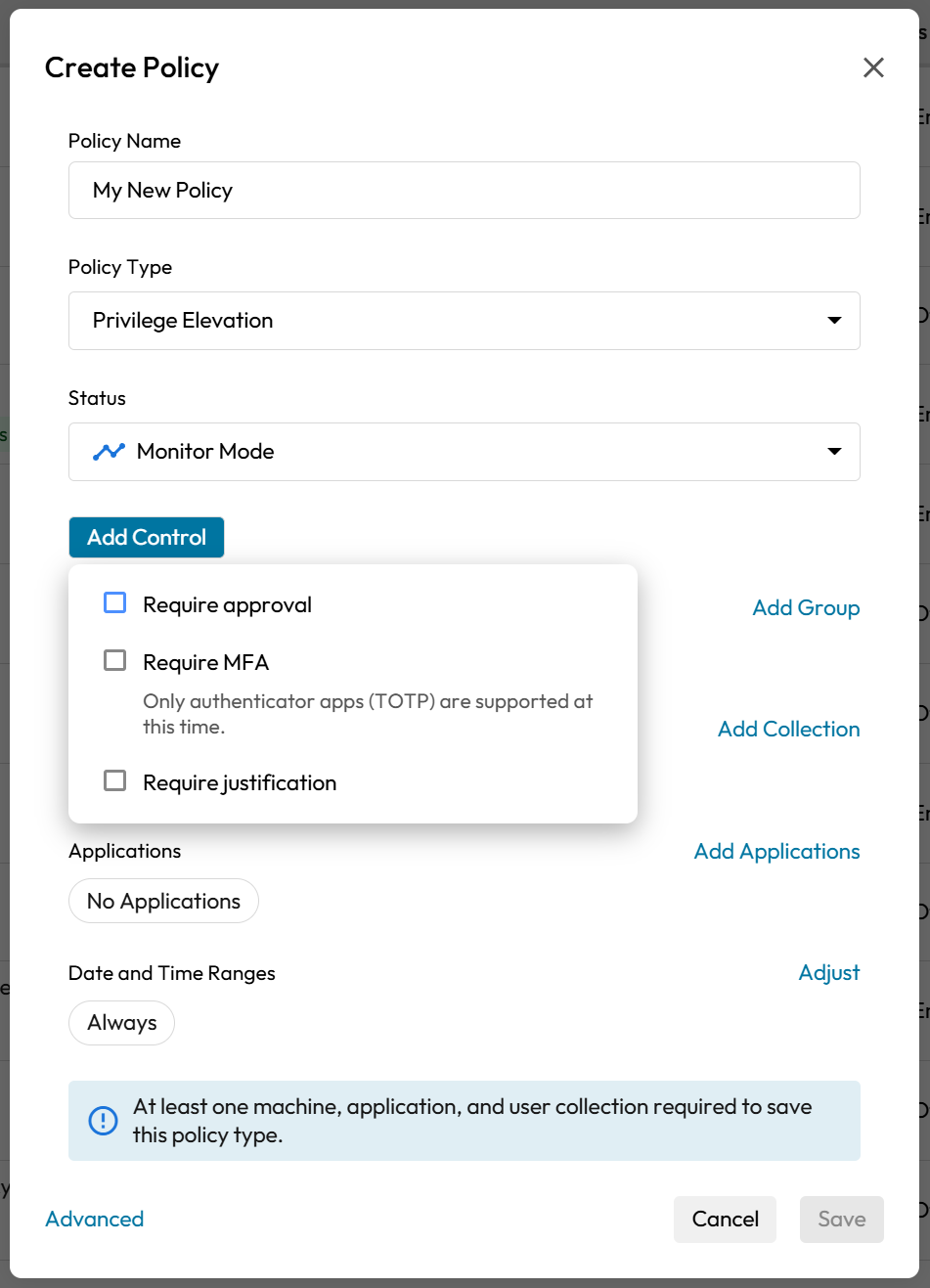Tick the Require justification checkbox
Screen dimensions: 930x1288
click(115, 781)
